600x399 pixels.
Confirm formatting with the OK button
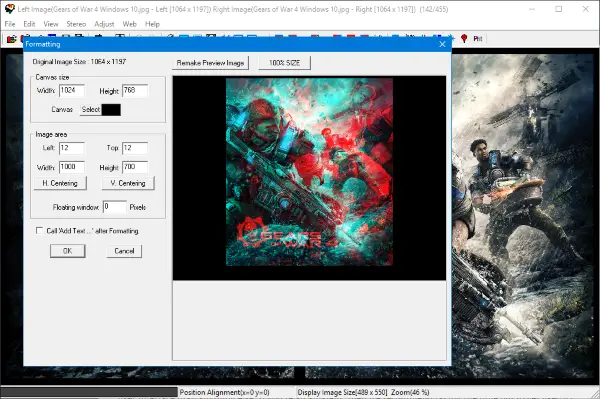[x=67, y=251]
